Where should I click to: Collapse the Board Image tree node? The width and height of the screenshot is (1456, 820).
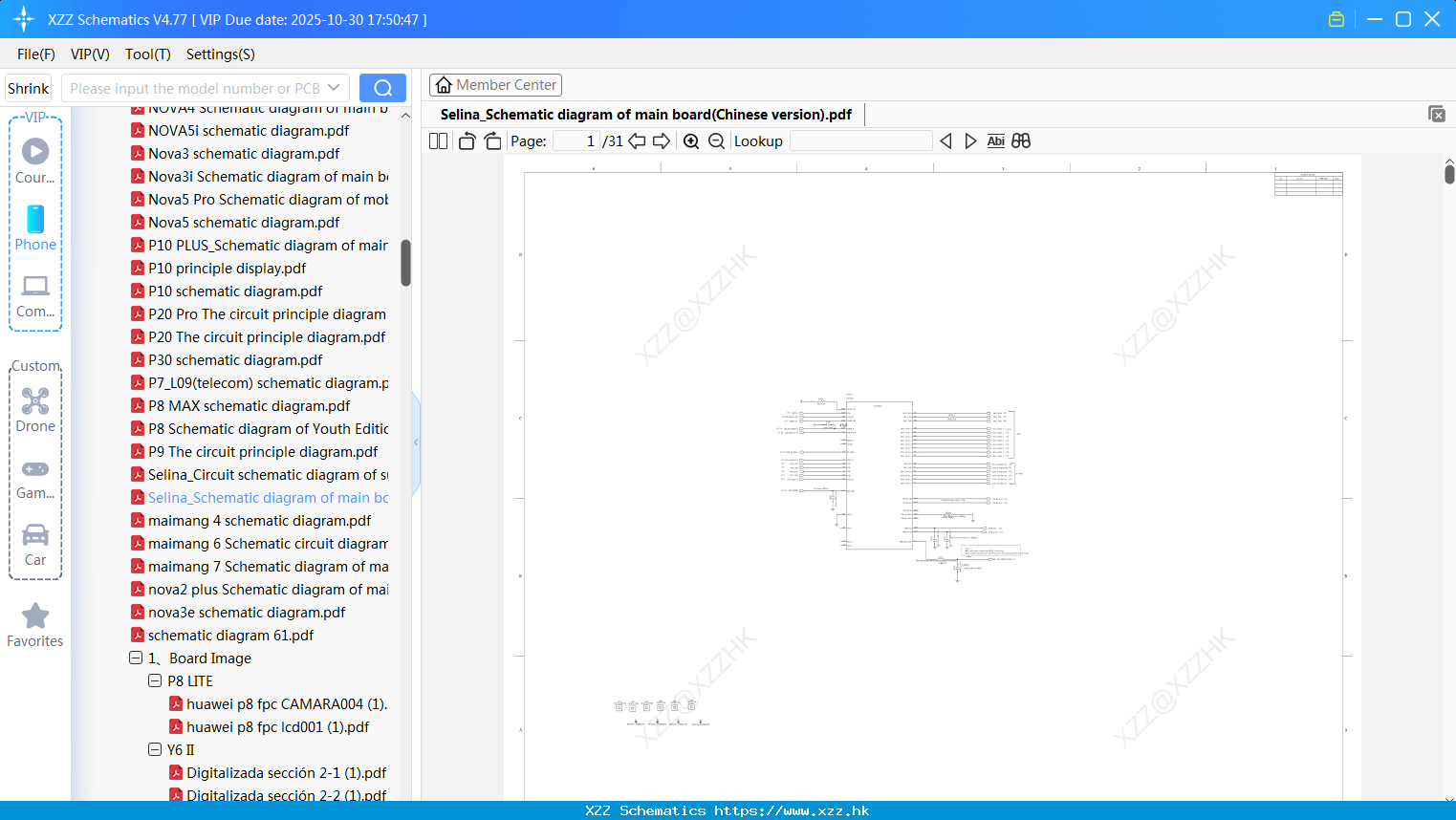click(x=136, y=658)
